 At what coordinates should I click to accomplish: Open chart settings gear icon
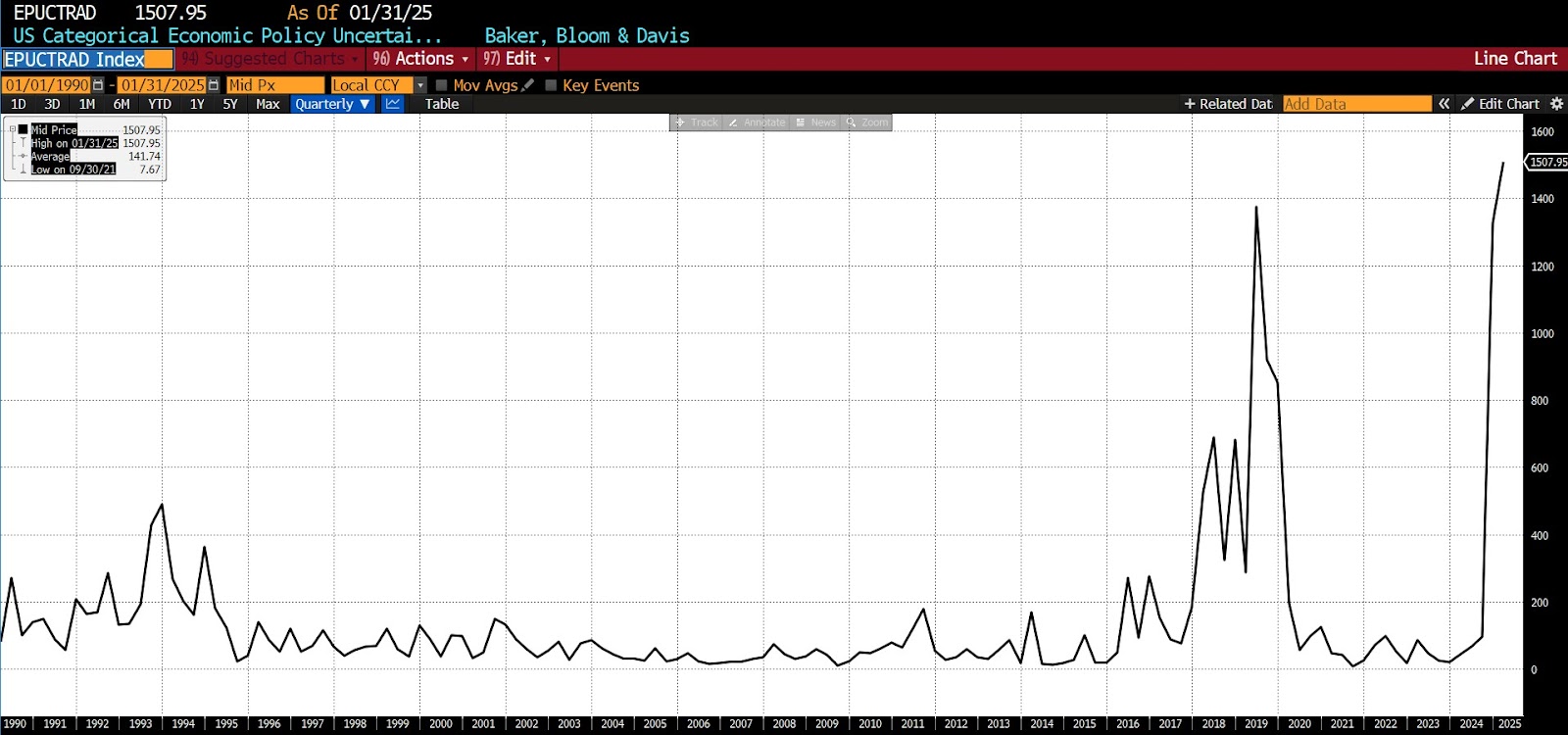tap(1556, 104)
